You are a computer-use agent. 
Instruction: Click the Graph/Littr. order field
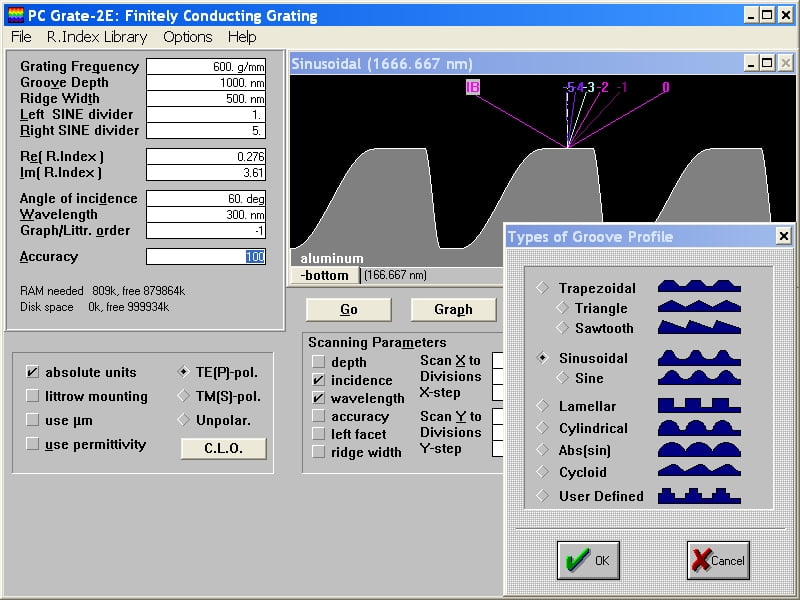pos(206,231)
